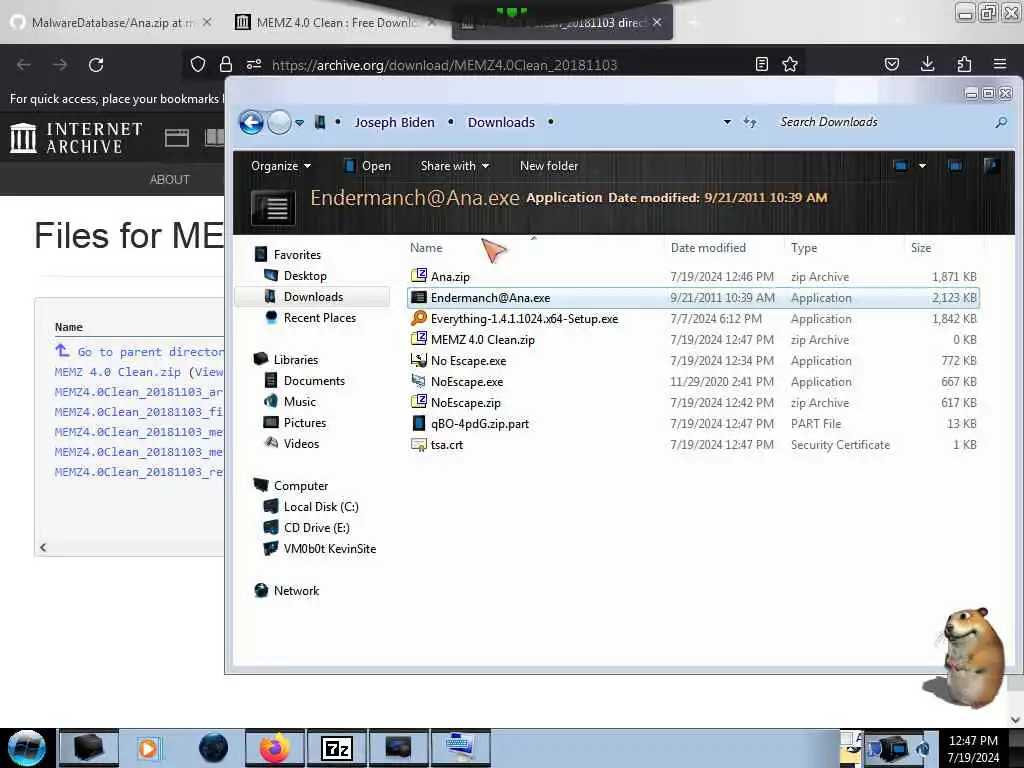This screenshot has width=1024, height=768.
Task: Click the search magnifier icon in Explorer
Action: (1000, 122)
